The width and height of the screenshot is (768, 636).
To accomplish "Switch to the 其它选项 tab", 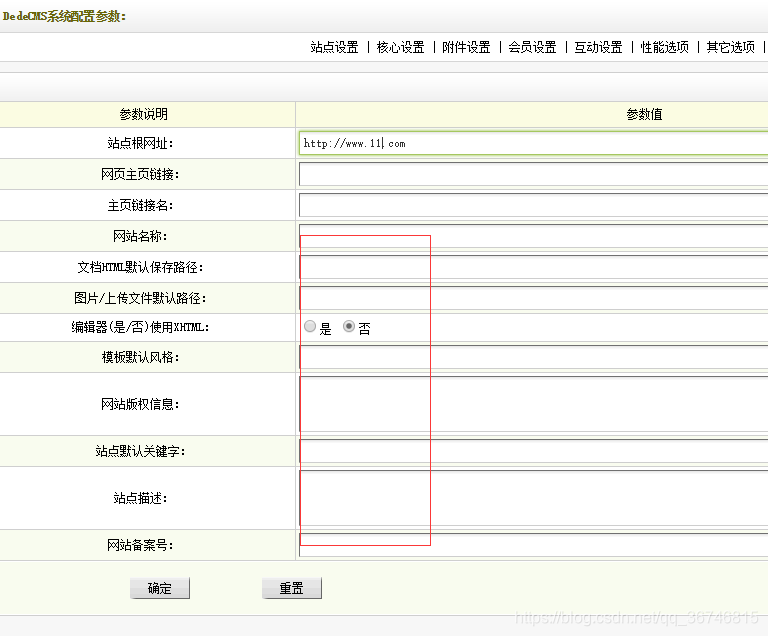I will [730, 47].
